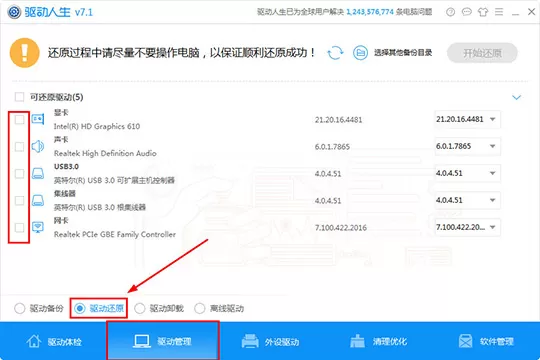Switch to the 软件管理 tab
540x360 pixels.
click(x=486, y=341)
